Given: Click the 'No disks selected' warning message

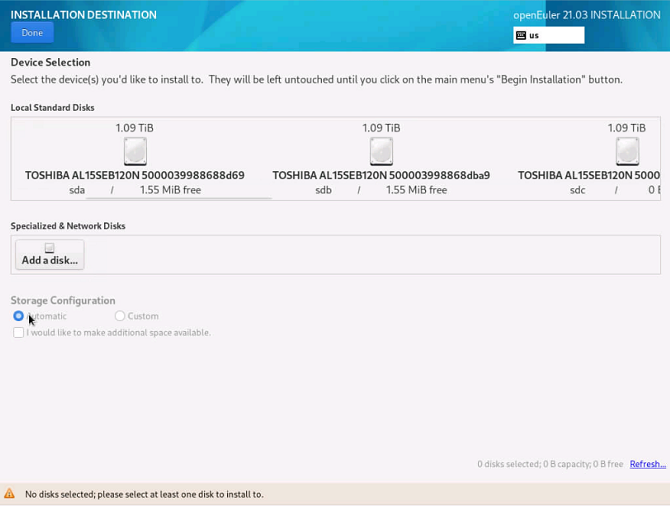Looking at the screenshot, I should 144,494.
